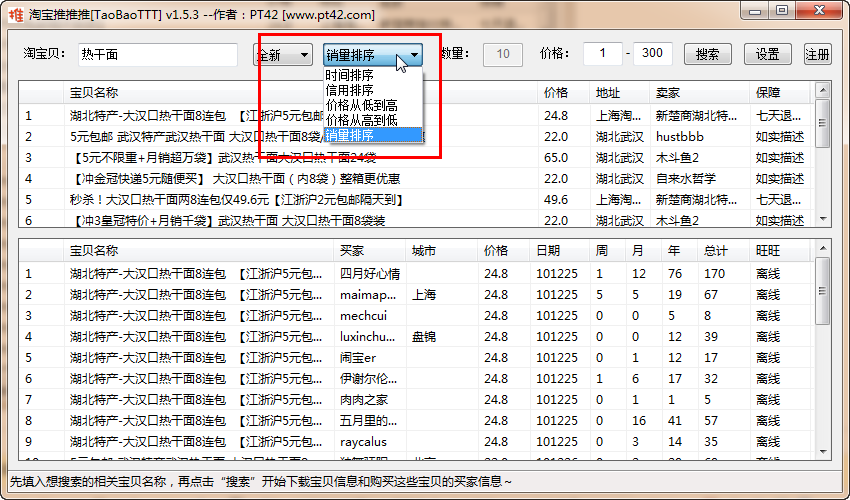Viewport: 850px width, 500px height.
Task: Click 城市 column header
Action: [442, 251]
